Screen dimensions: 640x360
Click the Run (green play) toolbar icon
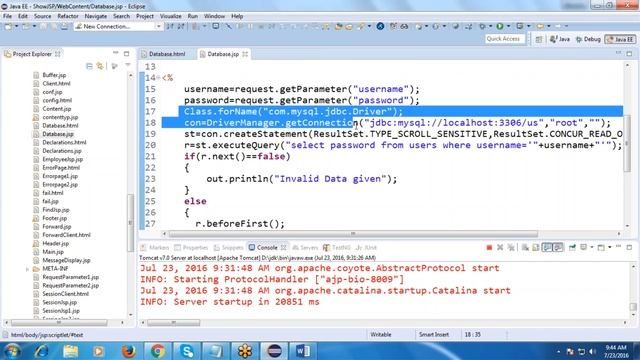(x=500, y=26)
